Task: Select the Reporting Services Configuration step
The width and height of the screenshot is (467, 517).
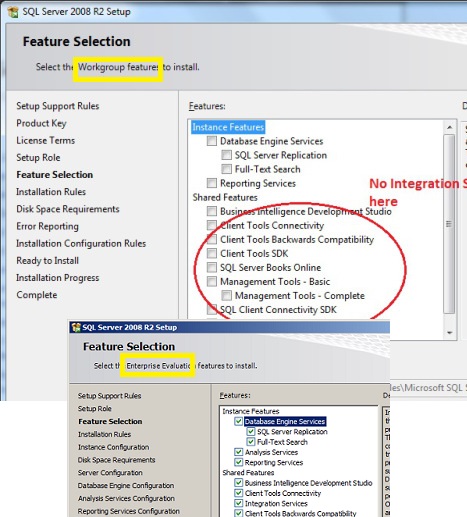Action: [128, 511]
